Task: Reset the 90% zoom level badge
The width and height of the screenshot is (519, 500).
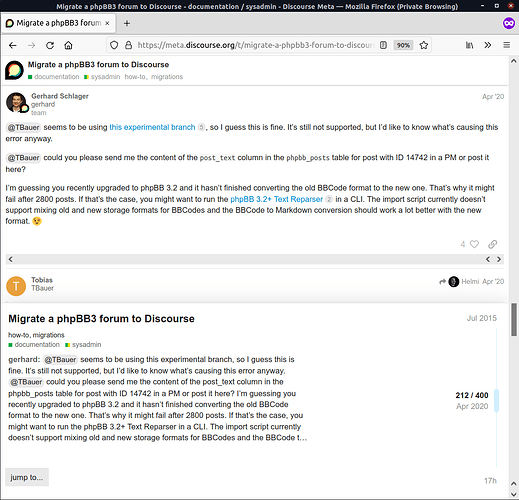Action: point(403,45)
